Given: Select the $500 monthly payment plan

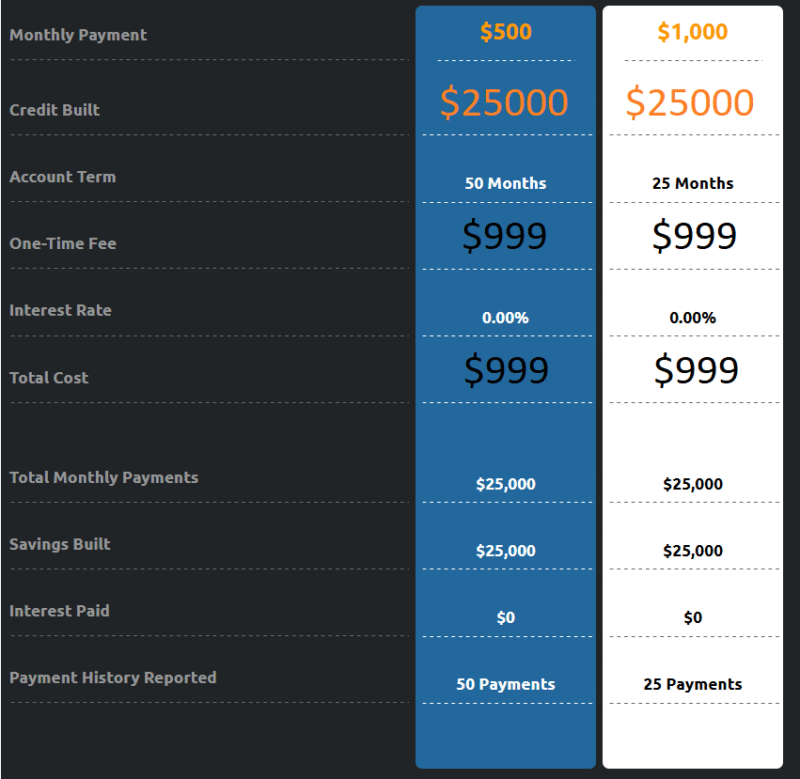Looking at the screenshot, I should coord(506,32).
